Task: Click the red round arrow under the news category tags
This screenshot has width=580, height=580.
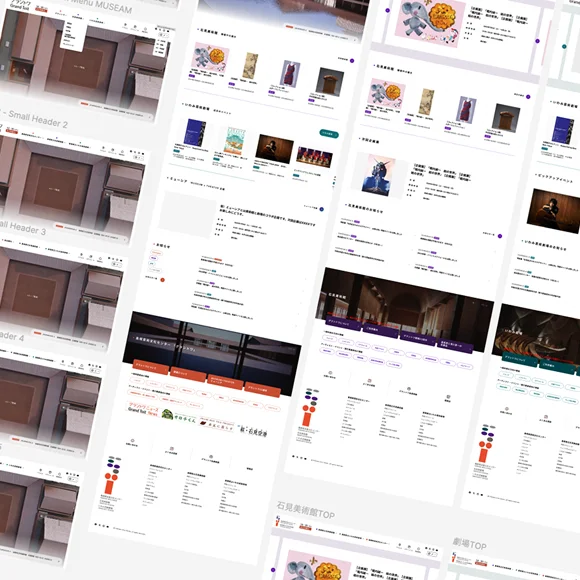Action: point(162,280)
